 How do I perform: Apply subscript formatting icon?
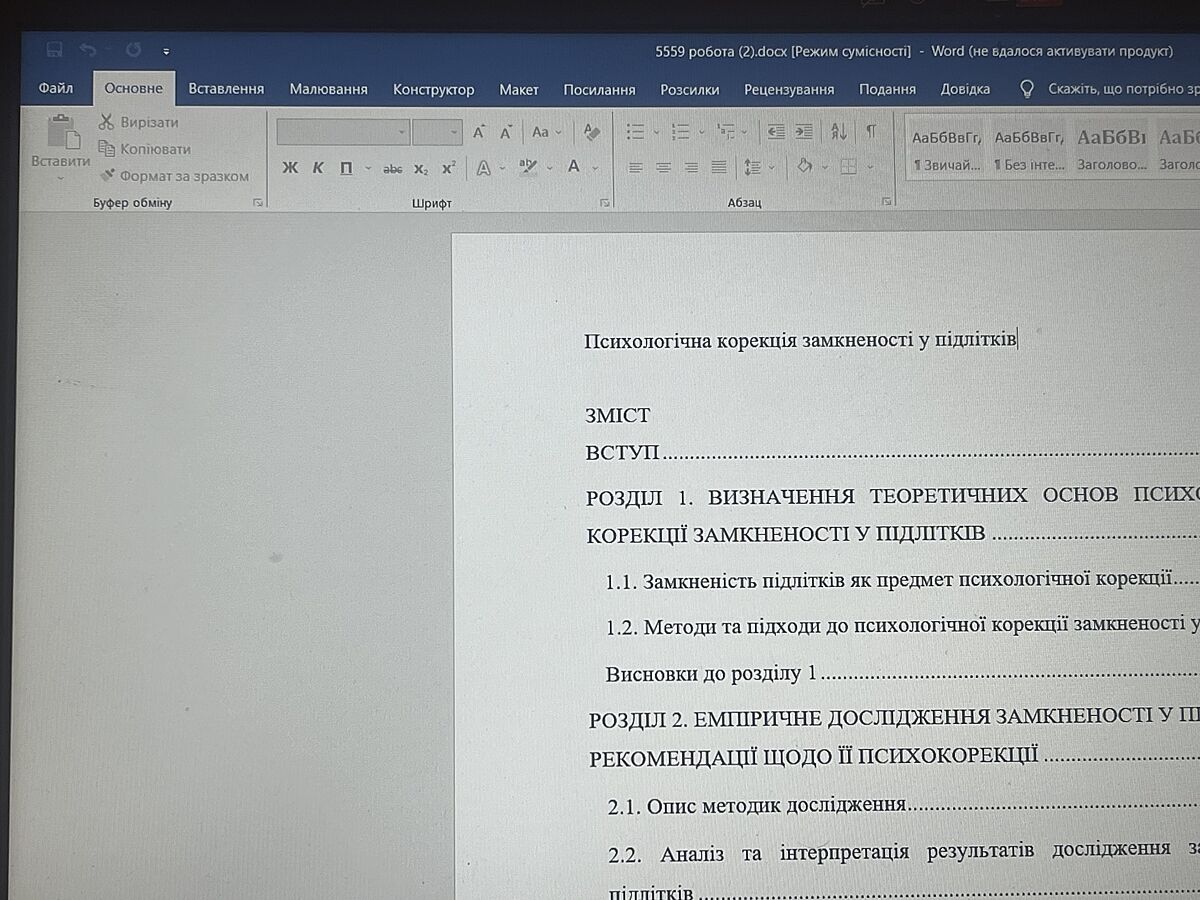coord(421,168)
